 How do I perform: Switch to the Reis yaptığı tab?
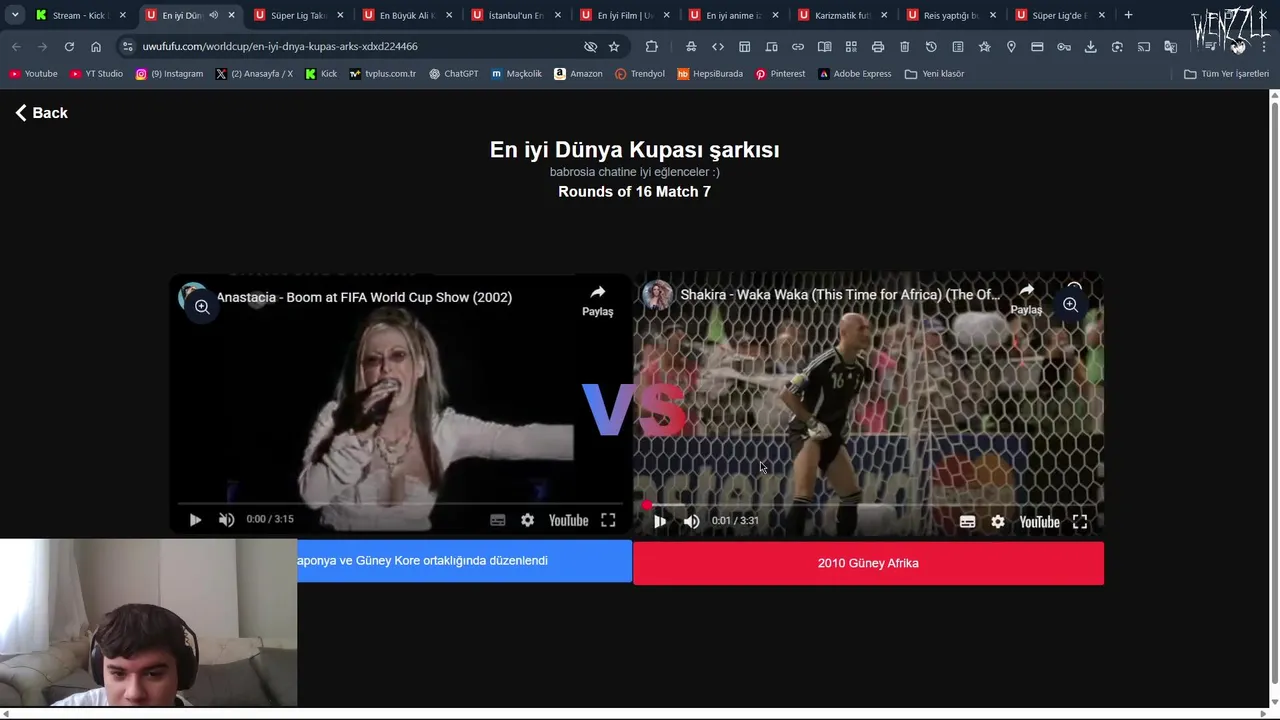pos(950,15)
